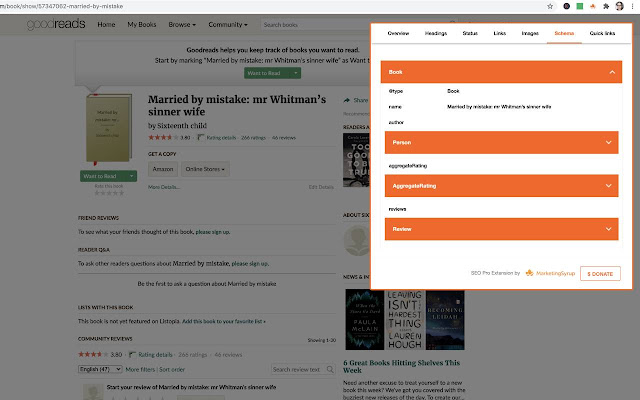Screen dimensions: 640x400
Task: Open Rating details in the Community Reviews section
Action: pyautogui.click(x=155, y=355)
